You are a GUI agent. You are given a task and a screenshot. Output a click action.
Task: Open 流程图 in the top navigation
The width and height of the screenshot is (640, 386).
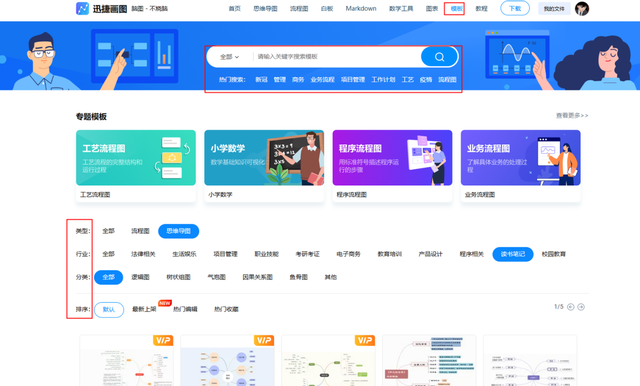(x=299, y=9)
